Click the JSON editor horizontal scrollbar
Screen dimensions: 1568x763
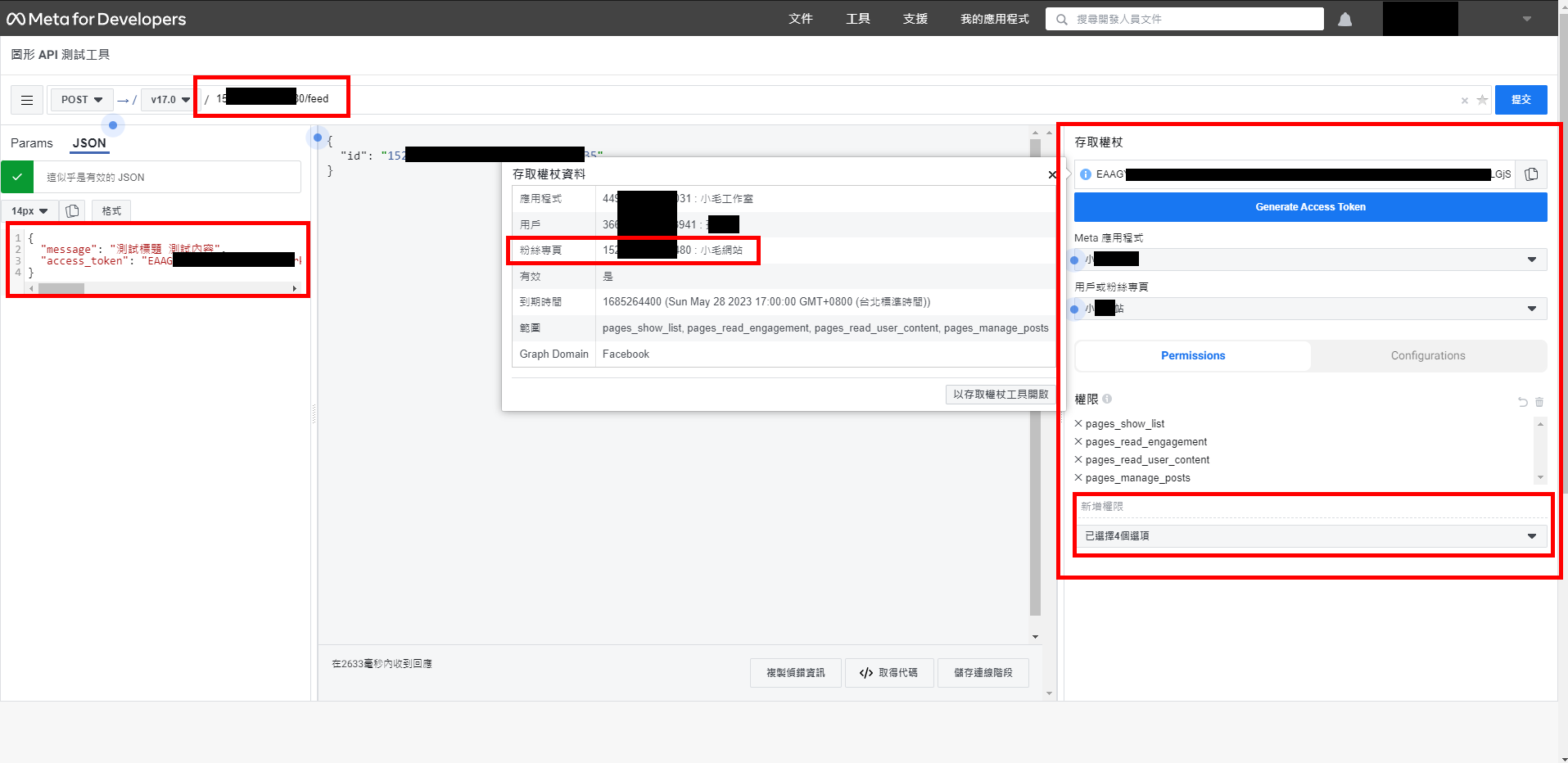click(x=162, y=288)
